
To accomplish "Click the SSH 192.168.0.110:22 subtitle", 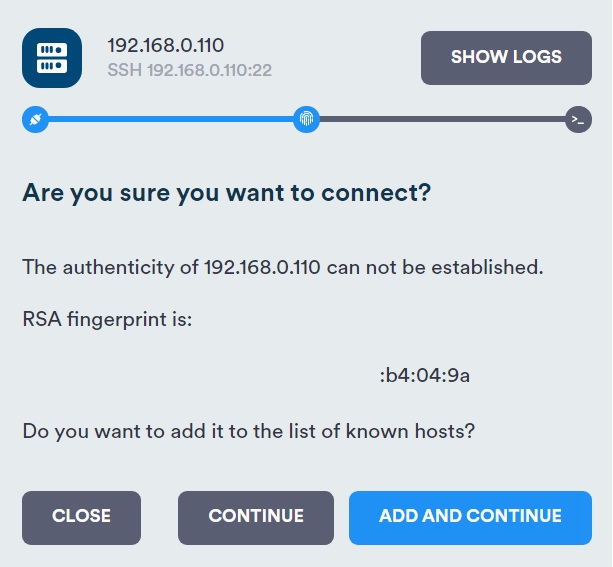I will click(x=190, y=71).
